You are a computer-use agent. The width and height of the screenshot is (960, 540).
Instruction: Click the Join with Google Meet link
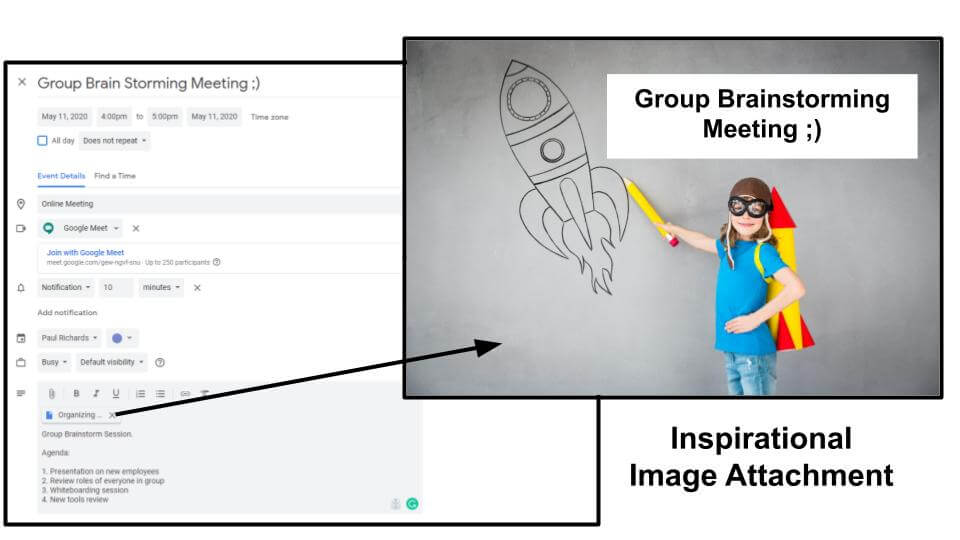pyautogui.click(x=85, y=252)
